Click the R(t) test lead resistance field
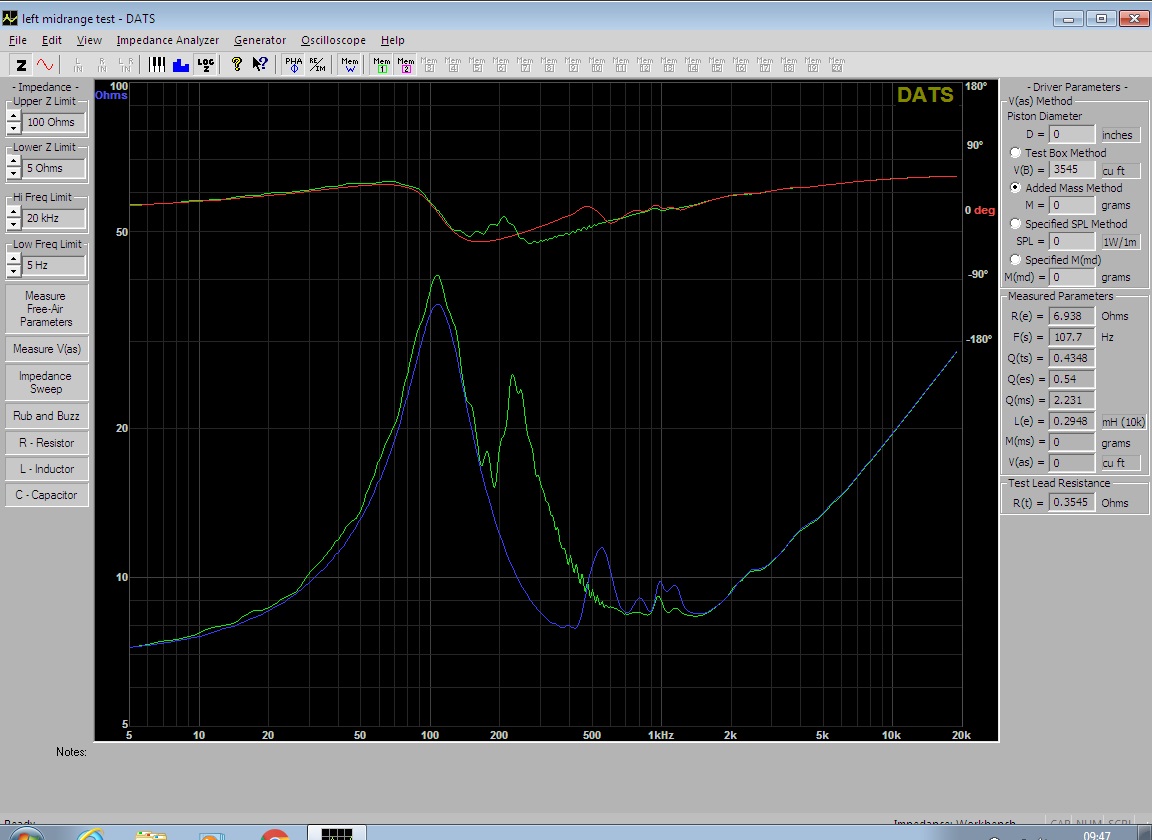The height and width of the screenshot is (840, 1152). (x=1072, y=503)
